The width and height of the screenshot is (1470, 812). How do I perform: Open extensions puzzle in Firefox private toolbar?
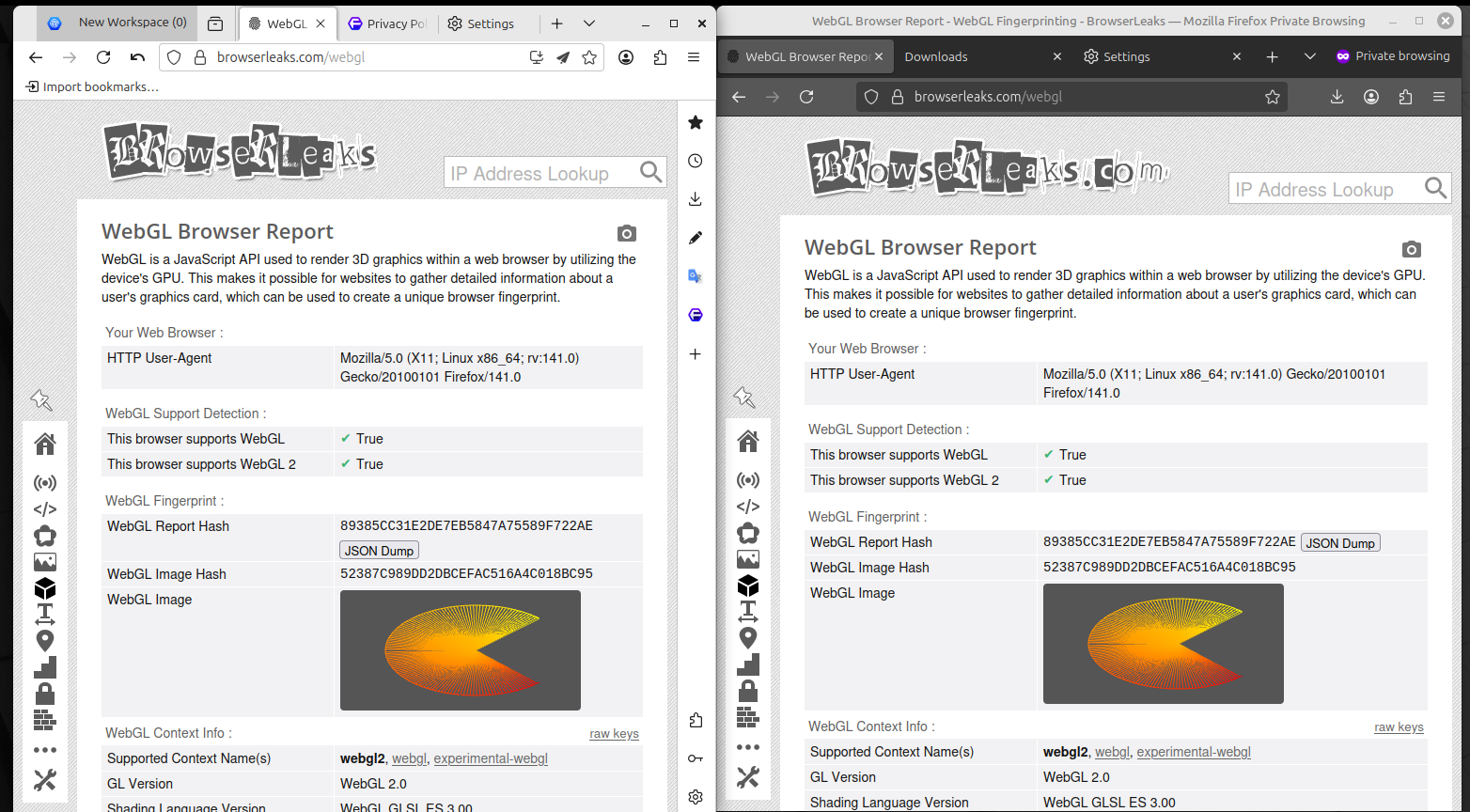1405,97
